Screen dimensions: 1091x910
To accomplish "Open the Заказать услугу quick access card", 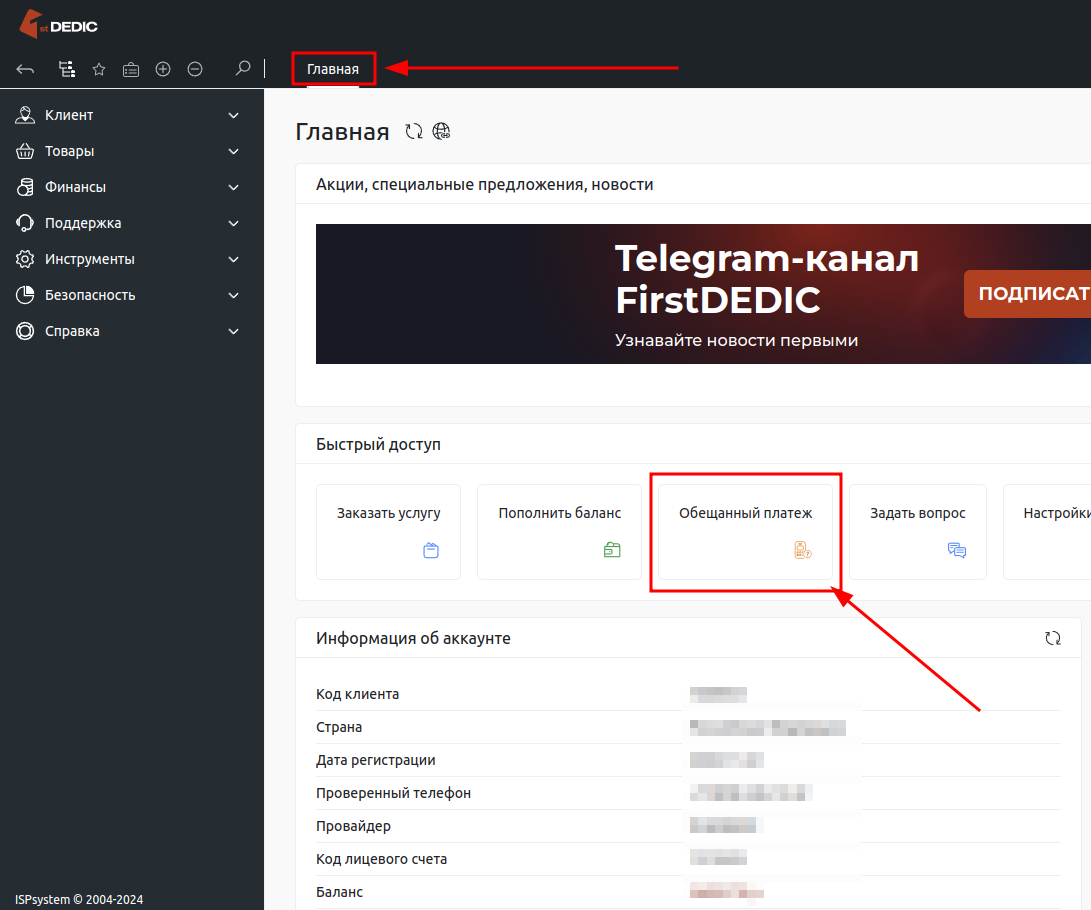I will (x=388, y=532).
